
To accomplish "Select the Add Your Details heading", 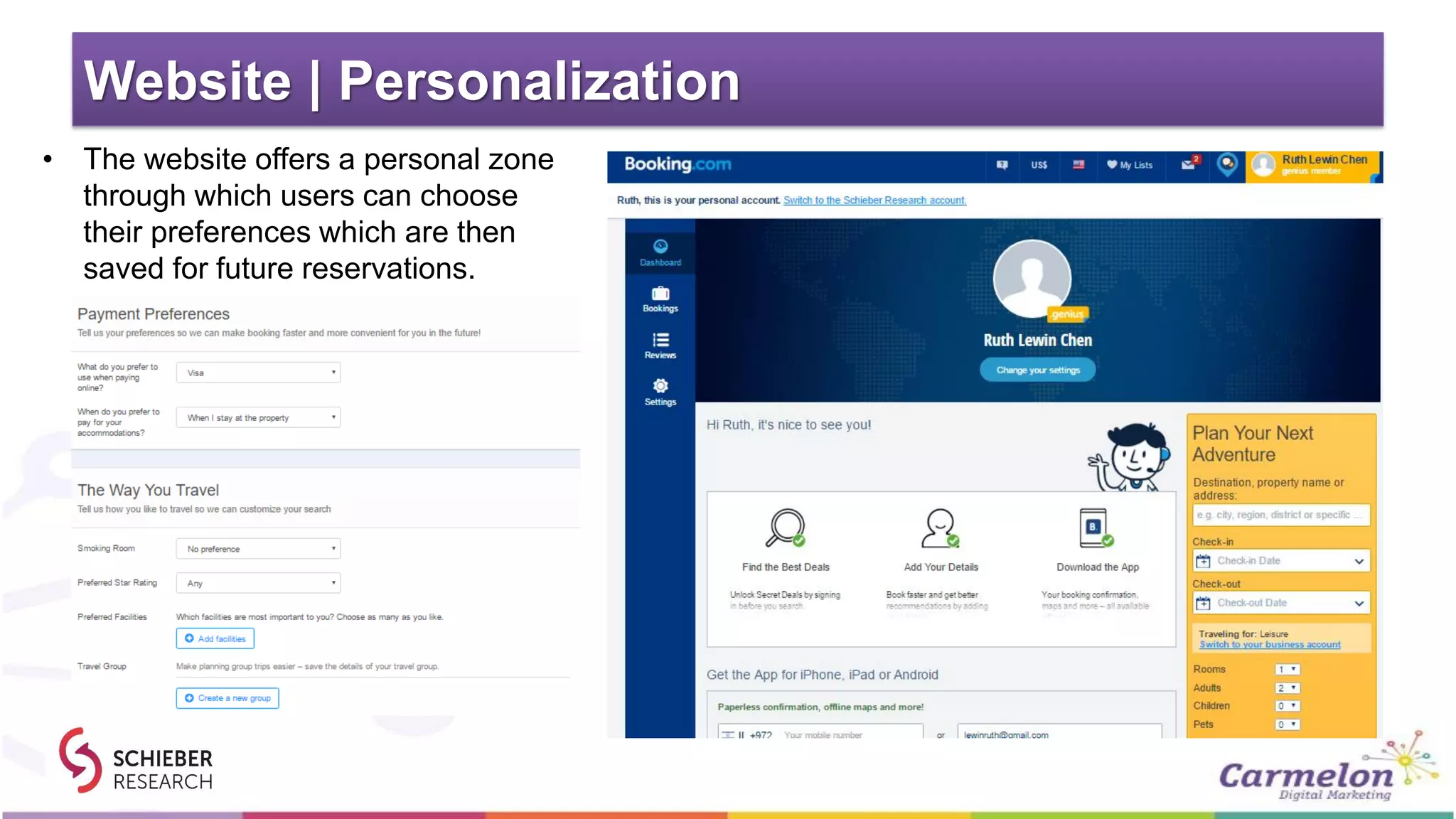I will point(941,567).
